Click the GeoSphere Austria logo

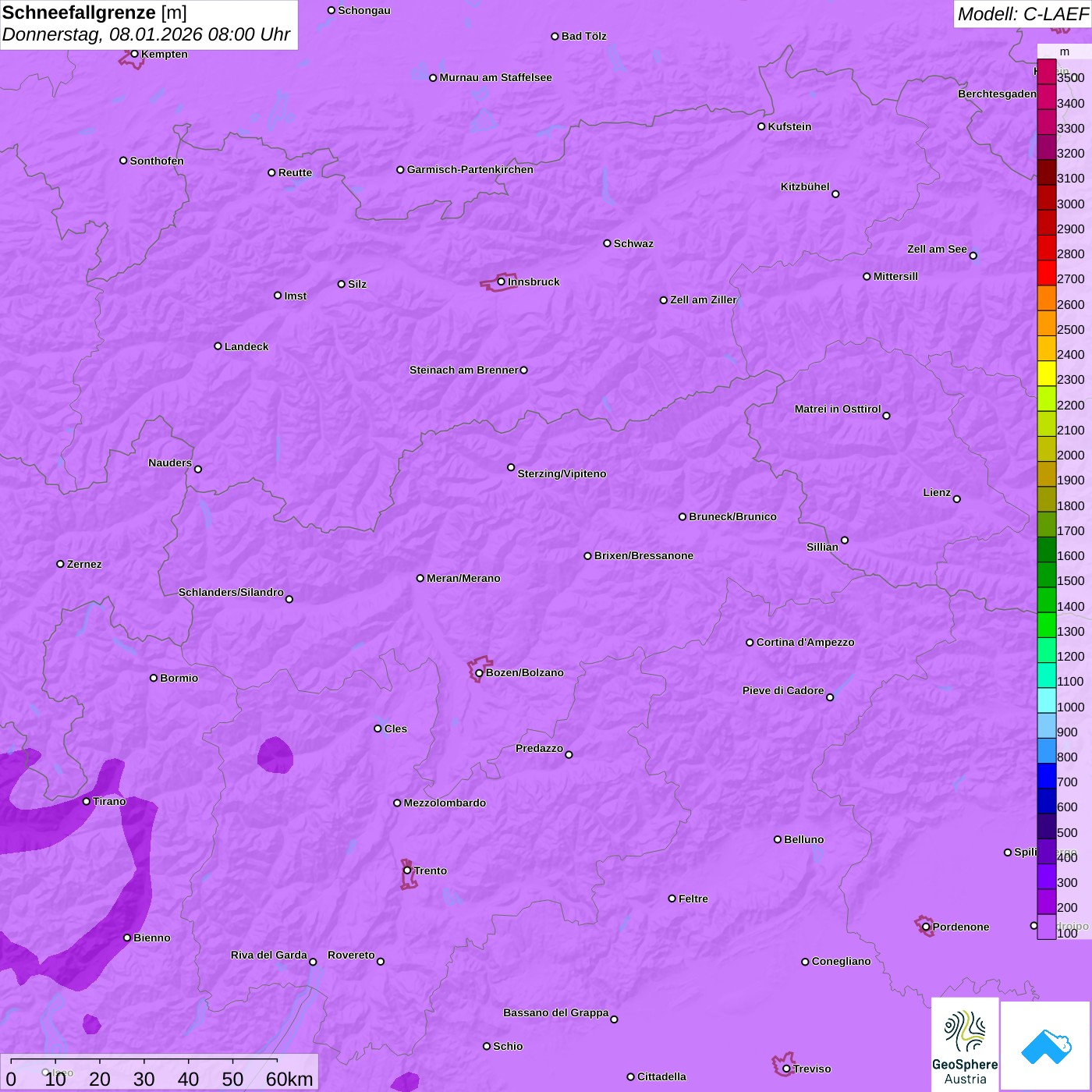pyautogui.click(x=965, y=1044)
